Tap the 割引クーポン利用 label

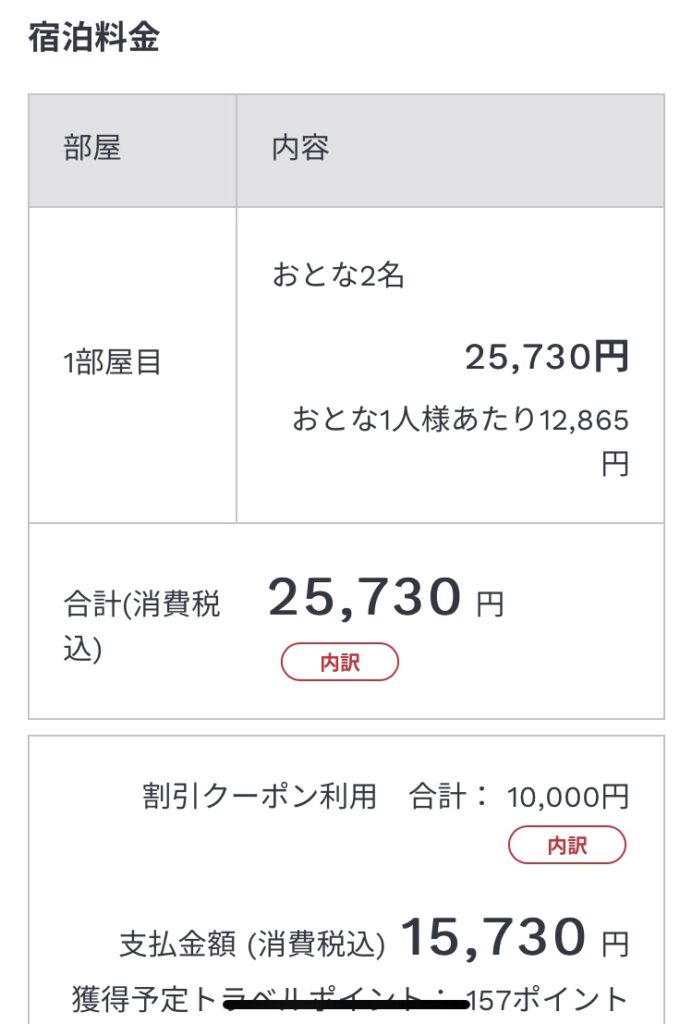point(259,797)
